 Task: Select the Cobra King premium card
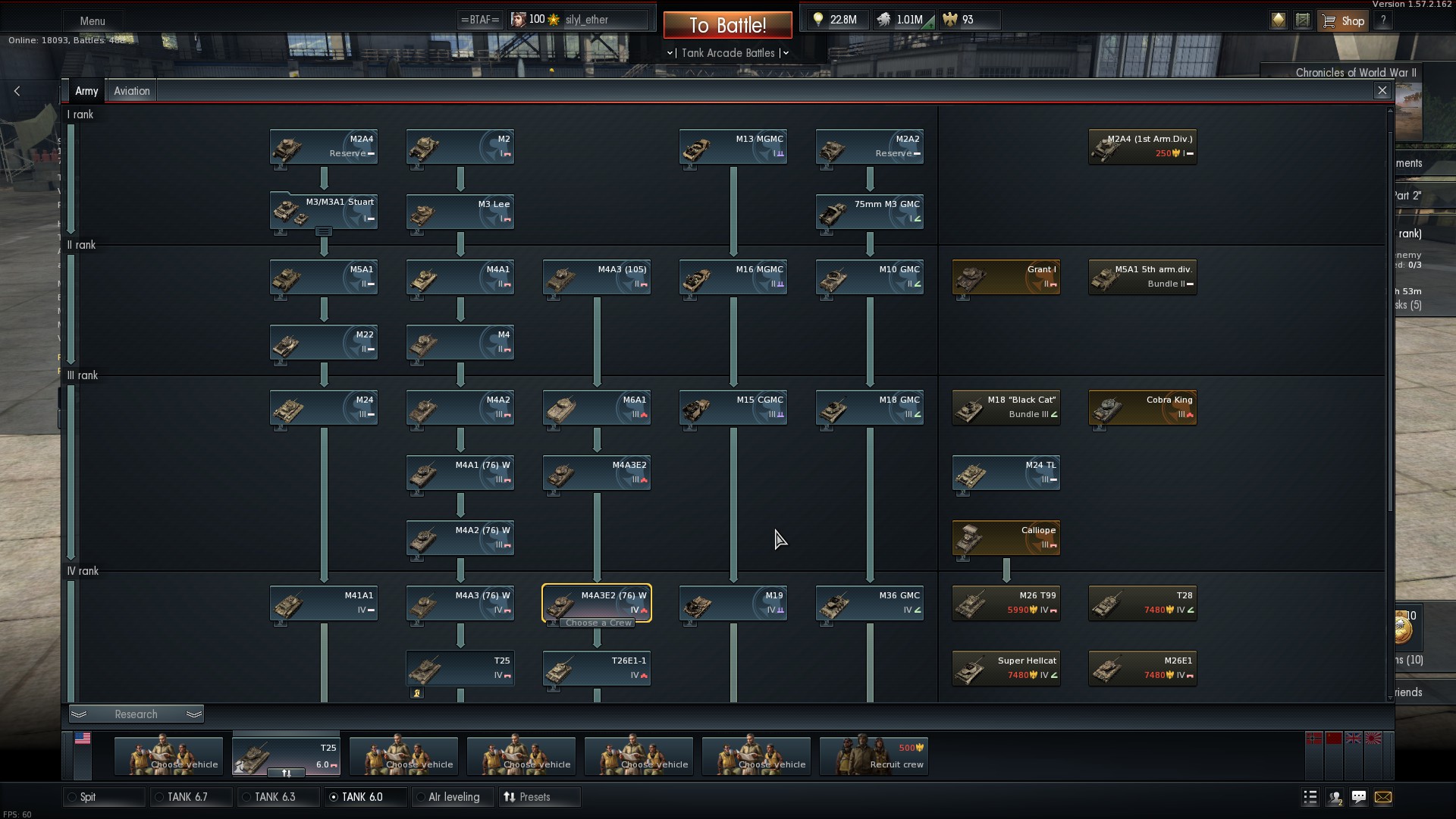(1143, 407)
